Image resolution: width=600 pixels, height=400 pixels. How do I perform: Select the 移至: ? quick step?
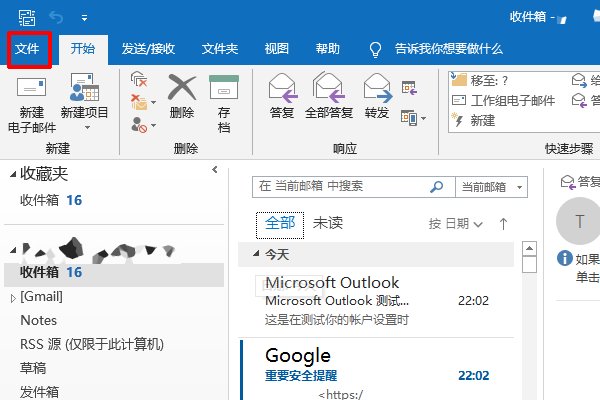pos(479,80)
